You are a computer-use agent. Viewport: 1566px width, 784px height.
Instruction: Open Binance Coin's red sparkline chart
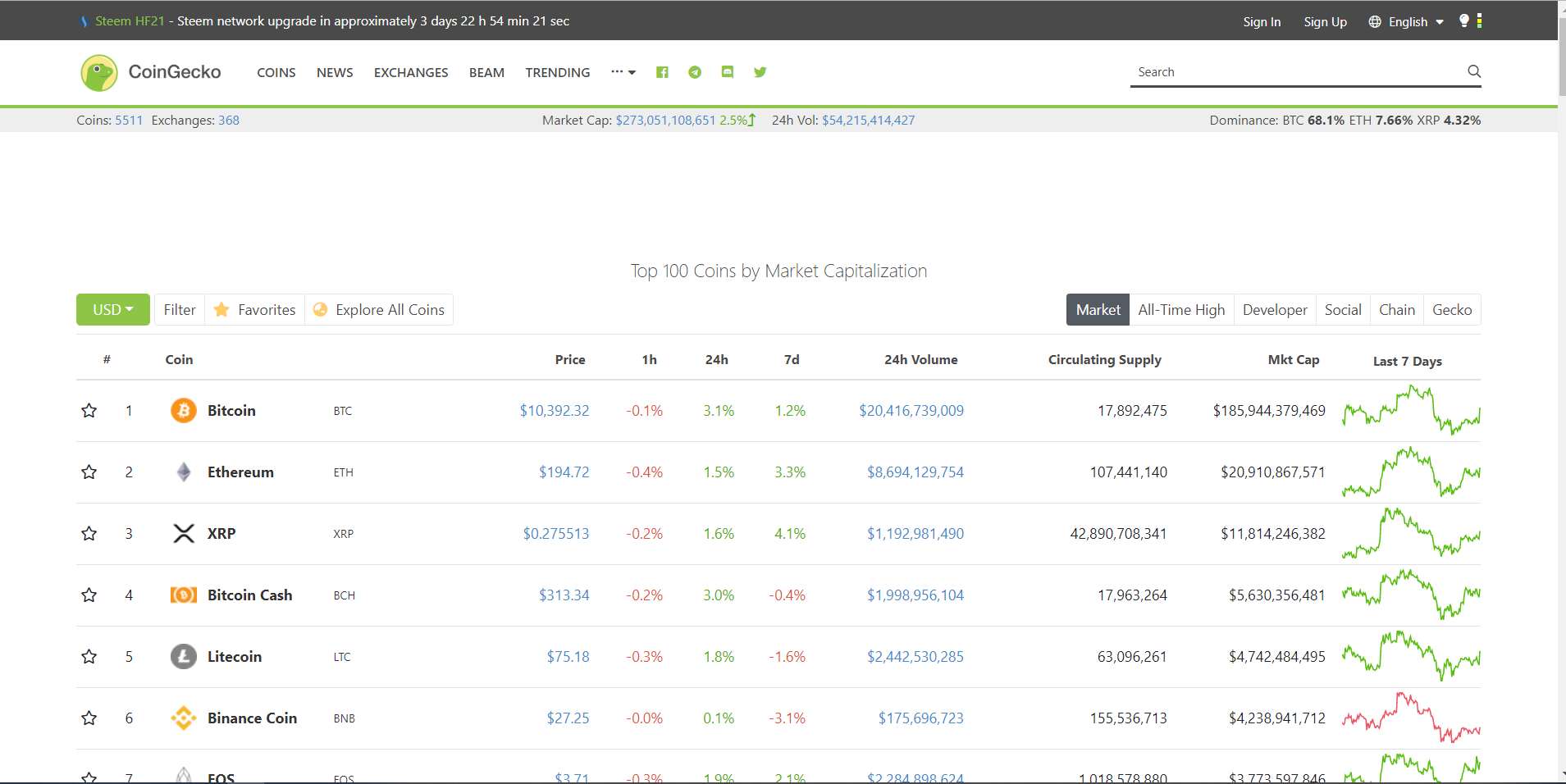point(1412,718)
